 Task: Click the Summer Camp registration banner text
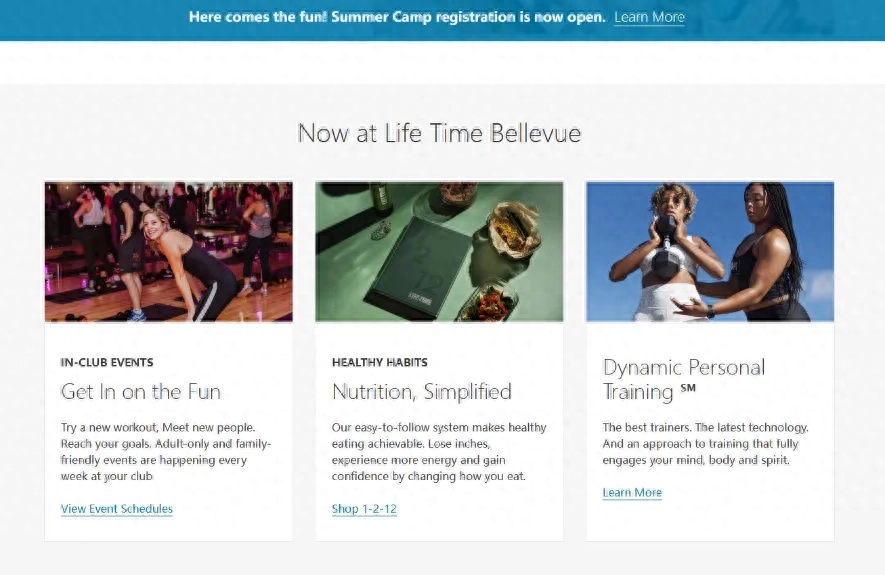click(x=397, y=17)
